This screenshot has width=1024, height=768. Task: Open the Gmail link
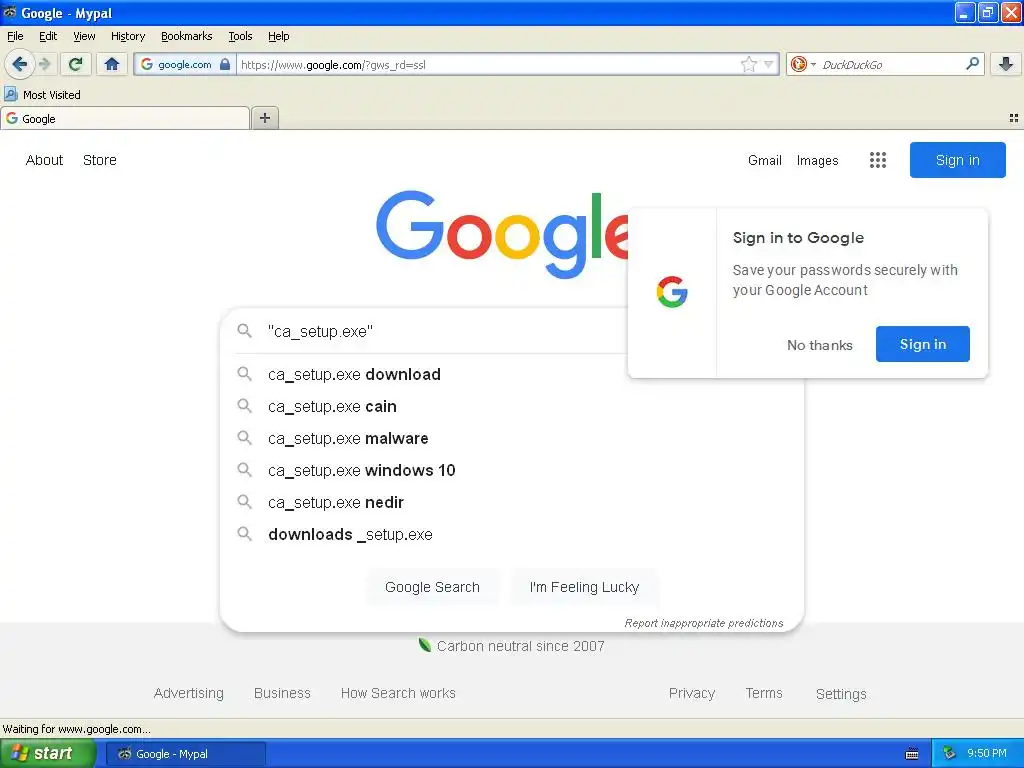click(765, 160)
